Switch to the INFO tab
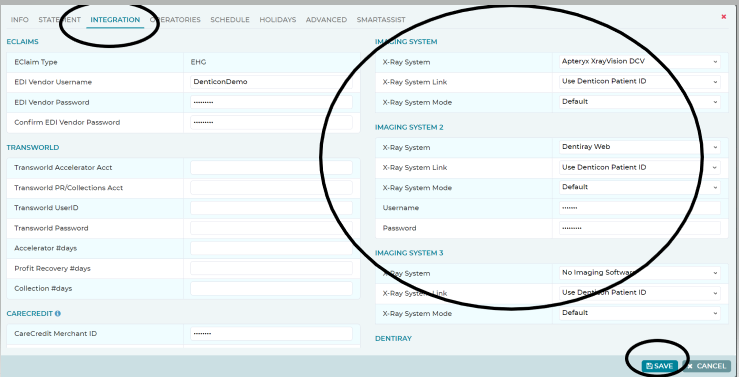This screenshot has width=739, height=377. pyautogui.click(x=20, y=20)
